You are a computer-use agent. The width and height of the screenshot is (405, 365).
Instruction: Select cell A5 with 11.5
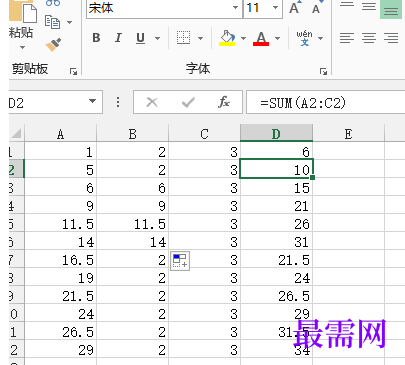pos(60,223)
